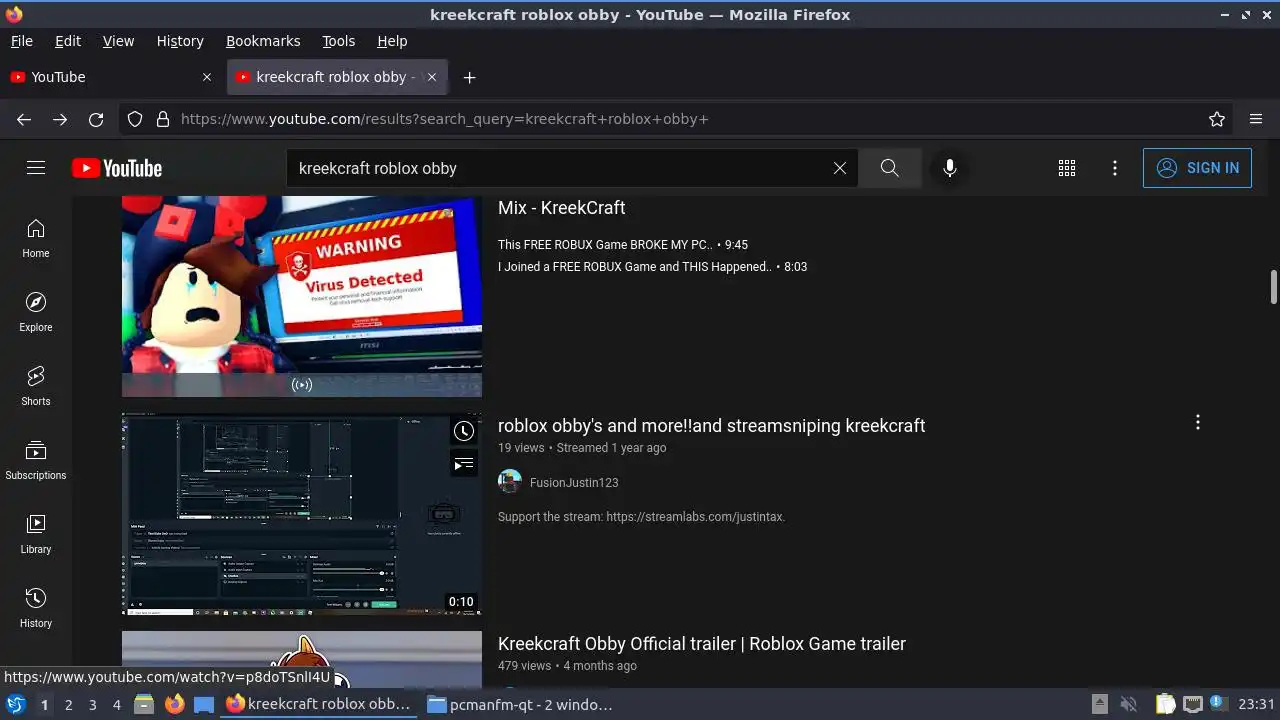1280x720 pixels.
Task: Open Kreekcraft Obby Official trailer title
Action: (x=702, y=644)
